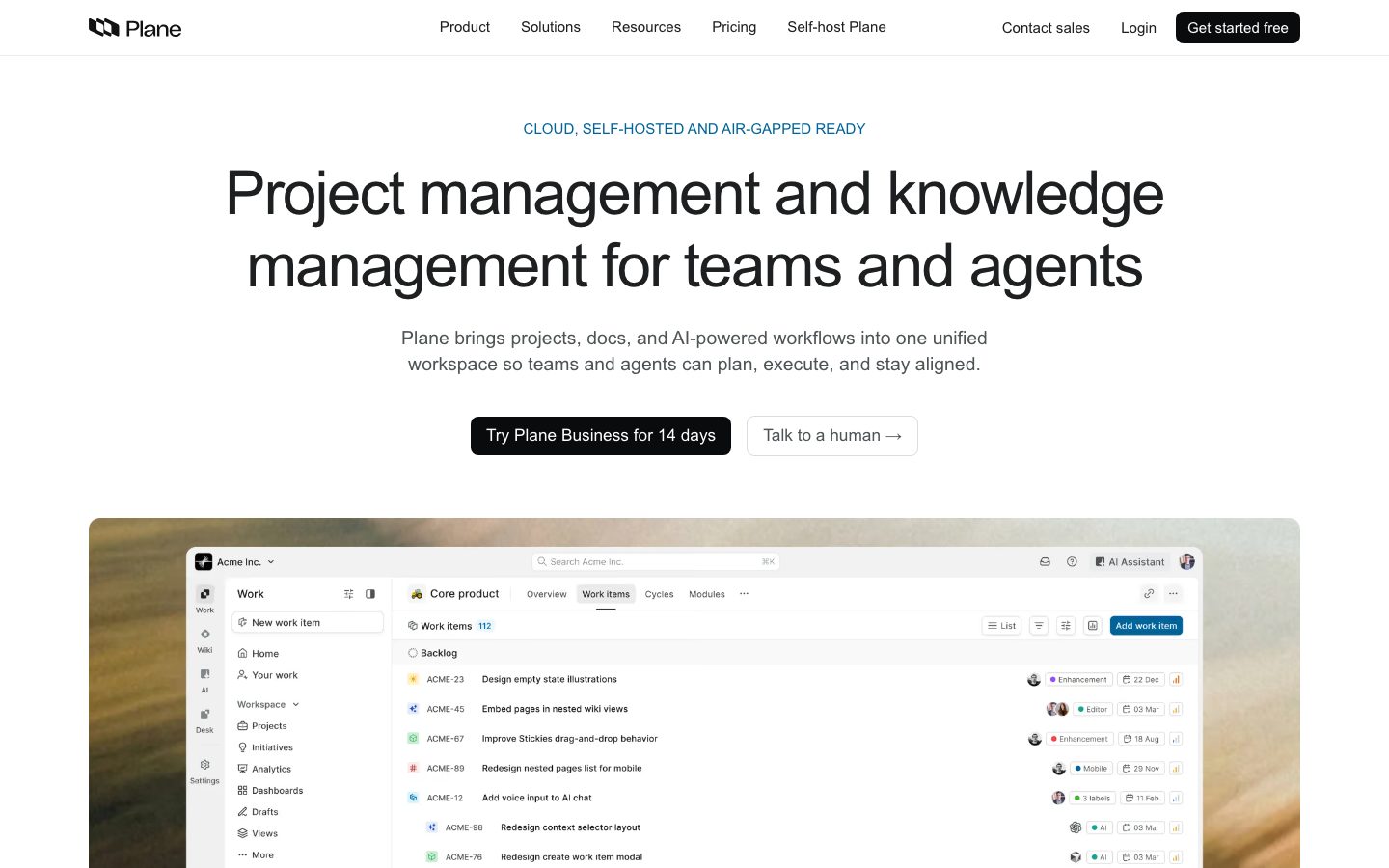Click the ACME-67 green cube type icon
The image size is (1389, 868).
click(413, 739)
